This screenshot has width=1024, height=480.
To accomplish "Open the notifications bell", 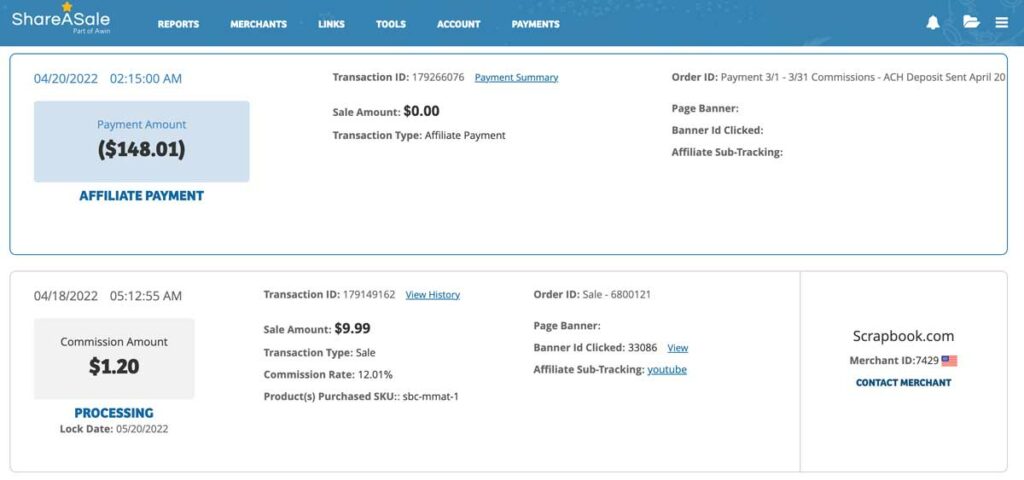I will 933,23.
